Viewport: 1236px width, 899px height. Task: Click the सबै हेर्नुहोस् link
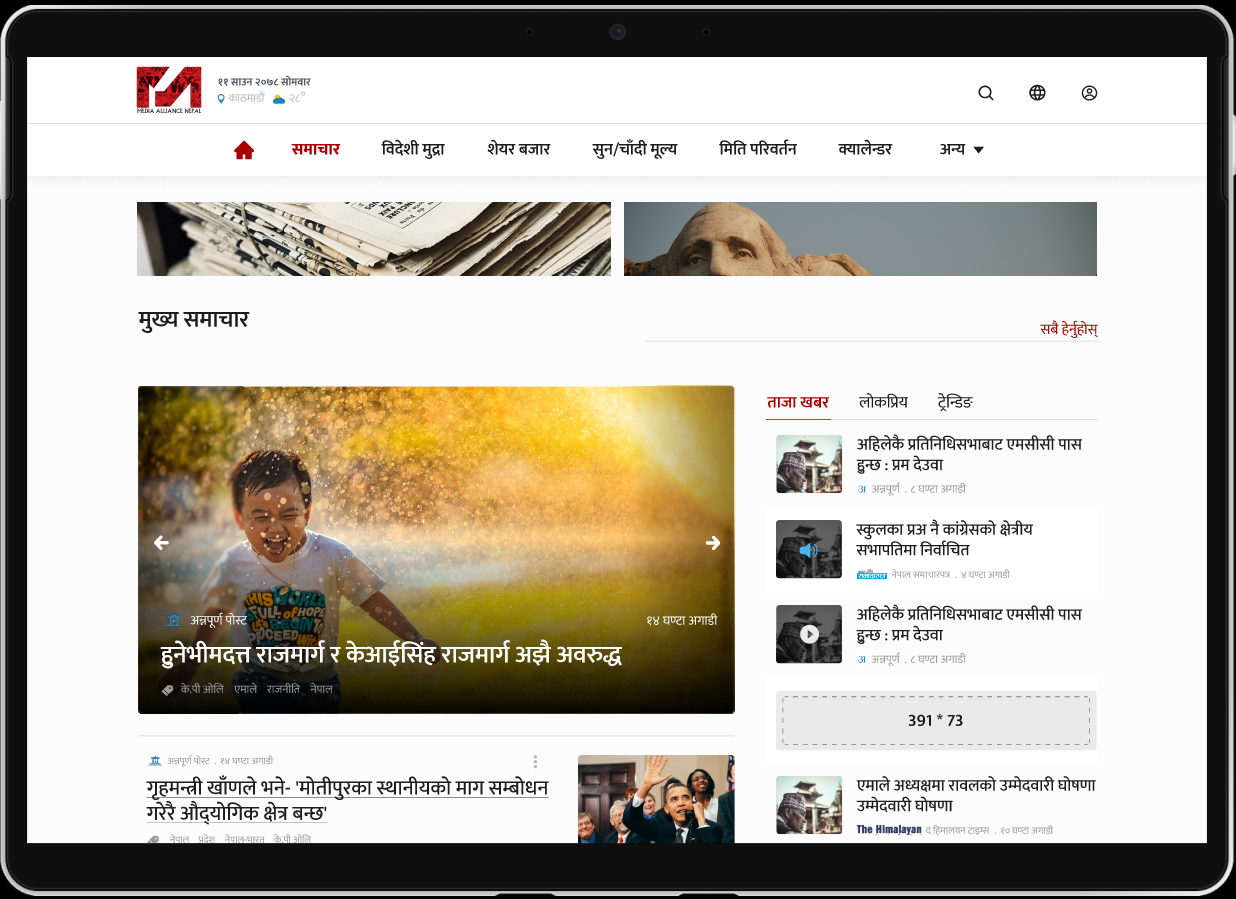tap(1068, 329)
